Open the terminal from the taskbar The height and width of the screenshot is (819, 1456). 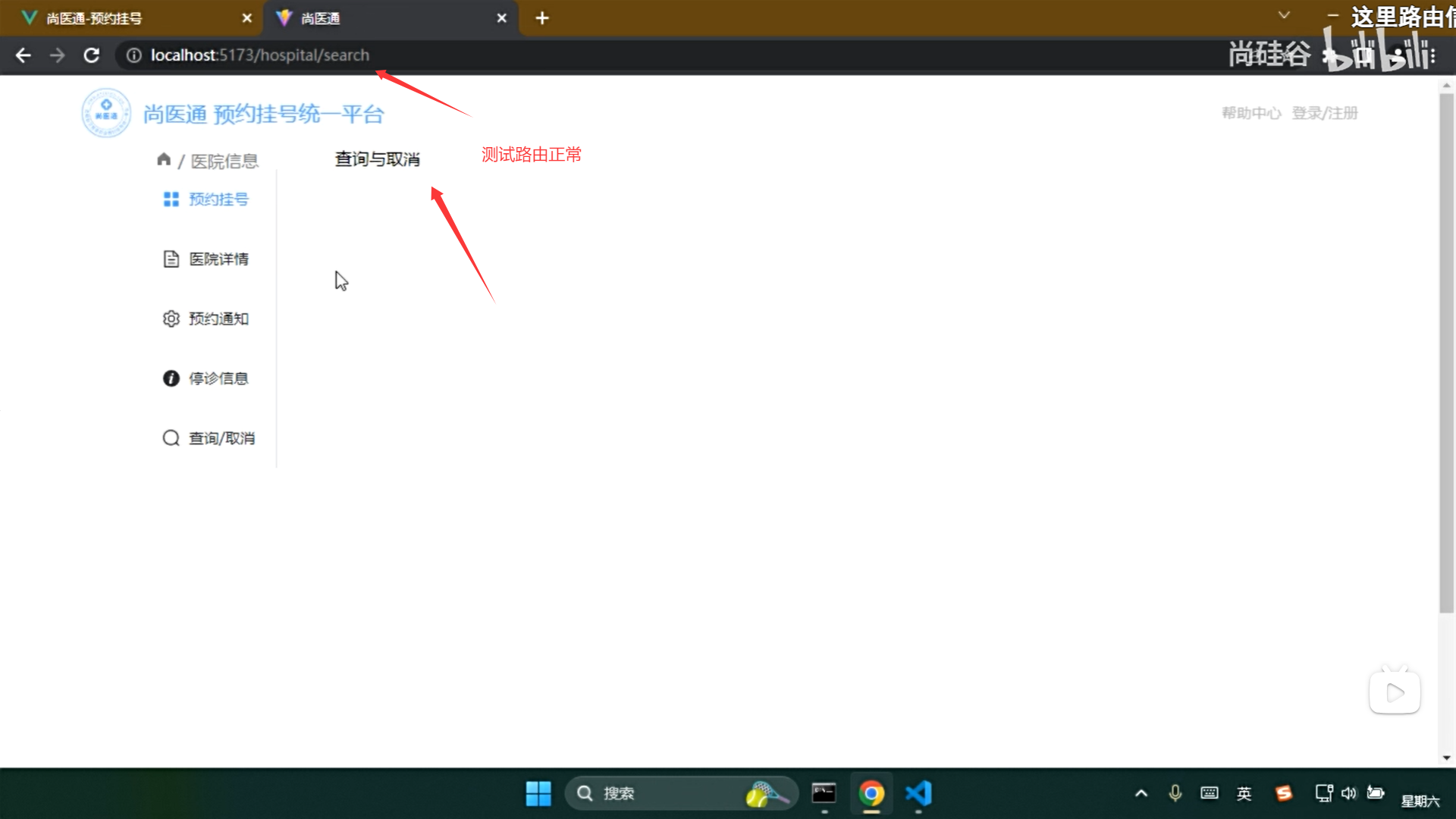click(x=824, y=793)
